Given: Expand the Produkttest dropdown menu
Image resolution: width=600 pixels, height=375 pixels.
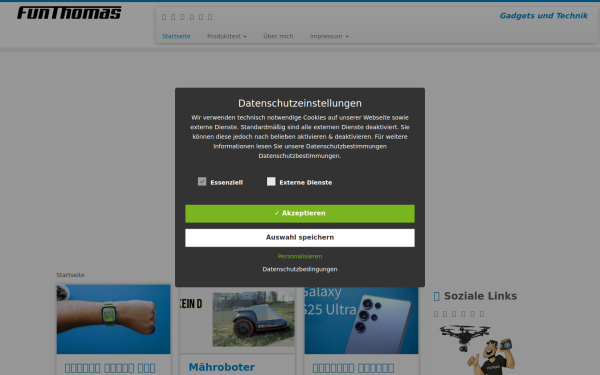Looking at the screenshot, I should [x=227, y=36].
